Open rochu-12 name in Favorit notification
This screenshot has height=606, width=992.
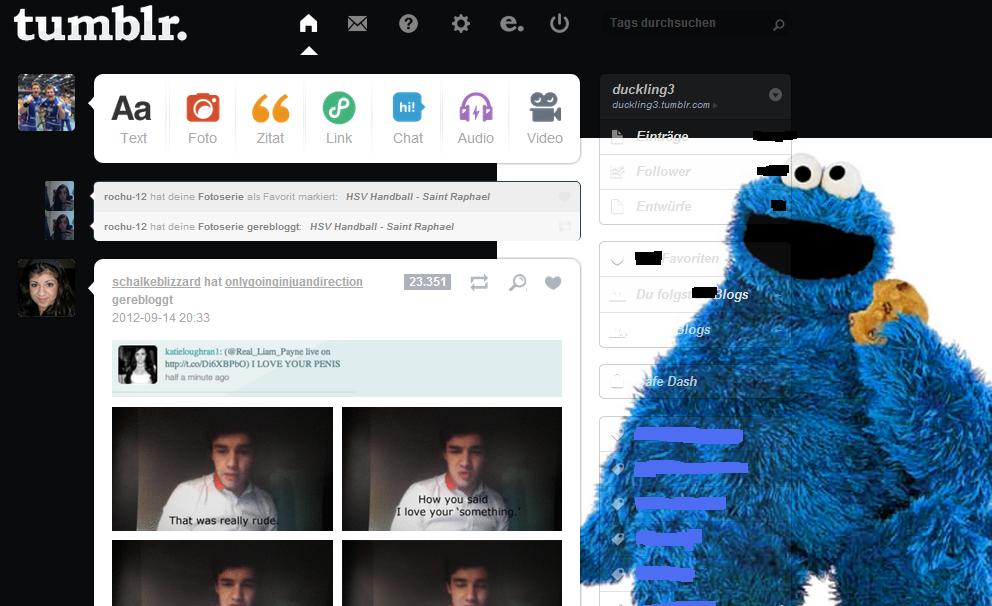click(125, 197)
